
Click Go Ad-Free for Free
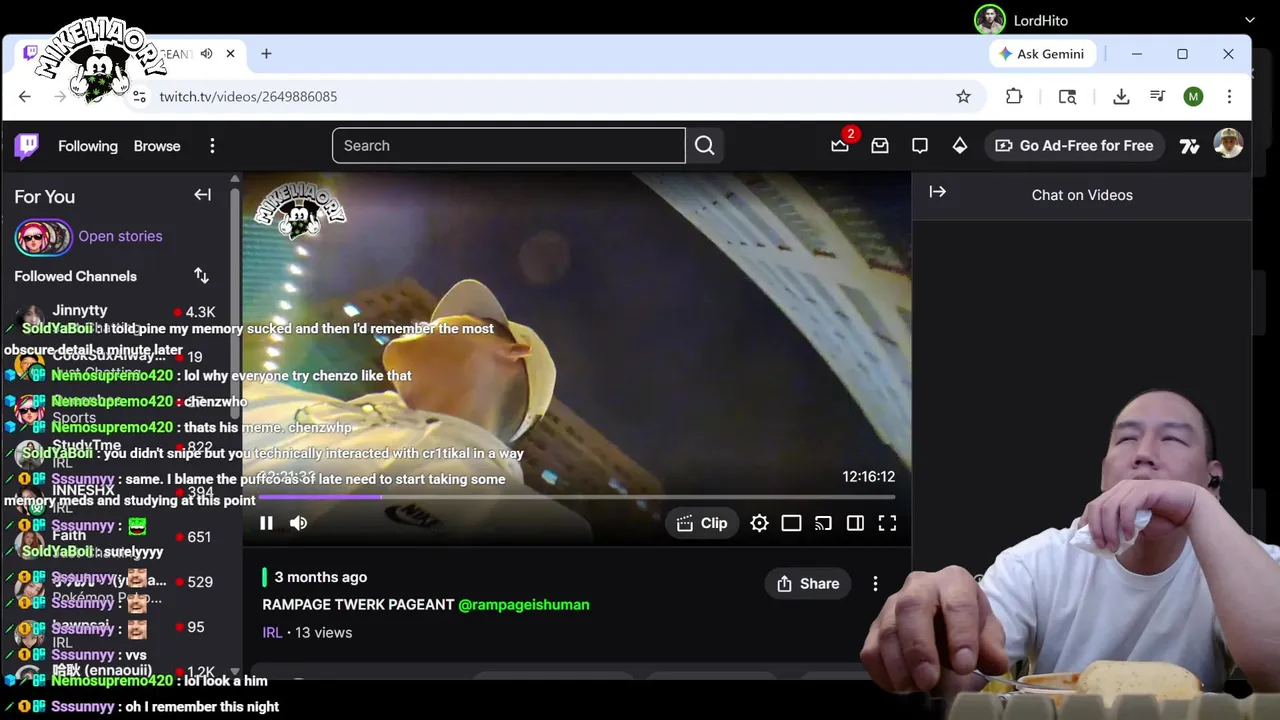(x=1074, y=146)
